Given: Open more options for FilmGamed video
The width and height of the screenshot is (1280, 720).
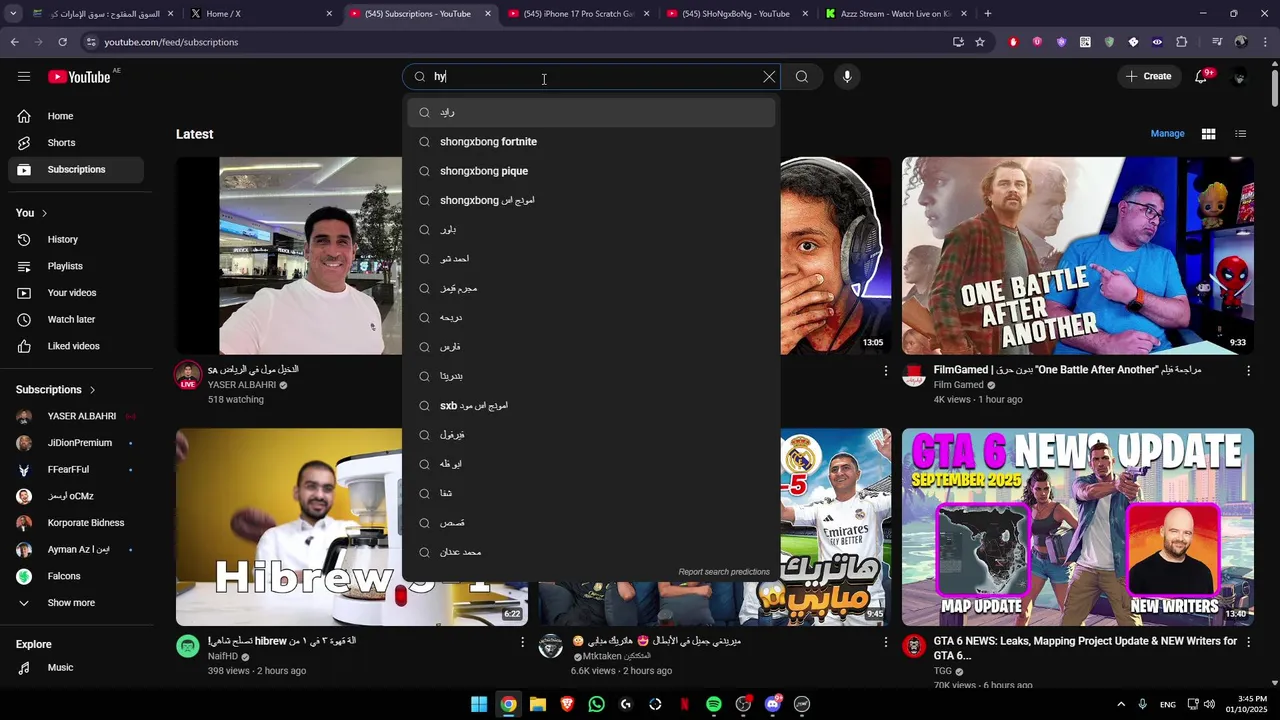Looking at the screenshot, I should click(x=1248, y=371).
